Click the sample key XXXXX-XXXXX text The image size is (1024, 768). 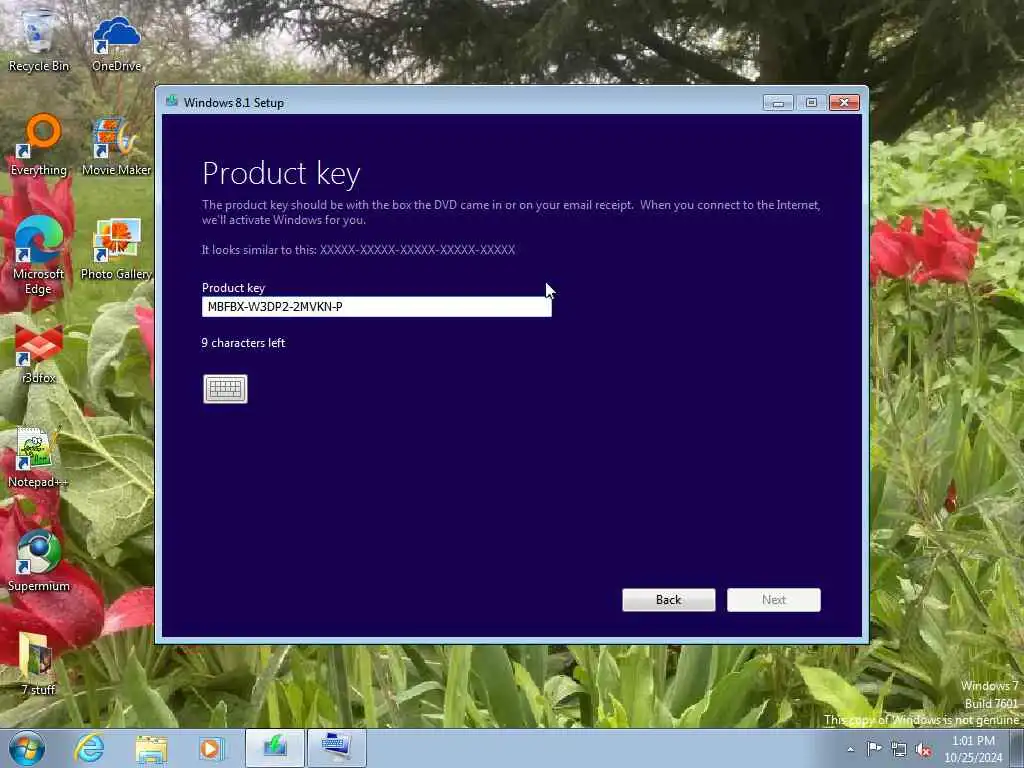pos(417,249)
